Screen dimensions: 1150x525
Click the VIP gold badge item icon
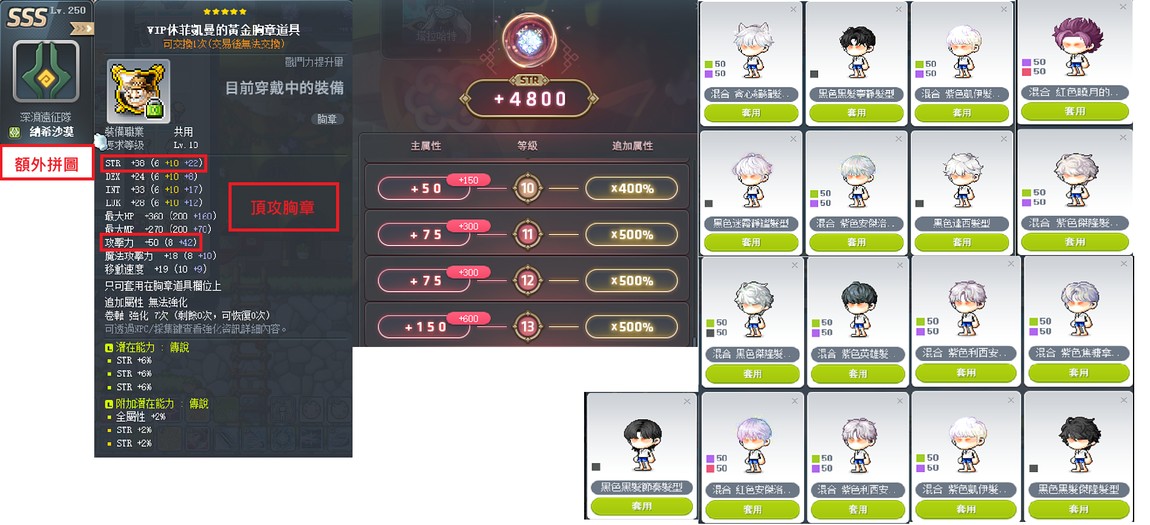[139, 91]
